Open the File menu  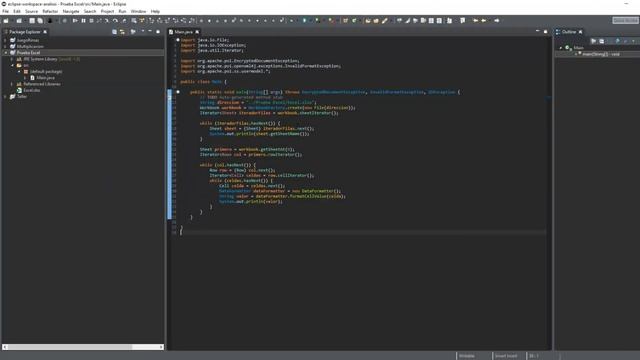(5, 11)
